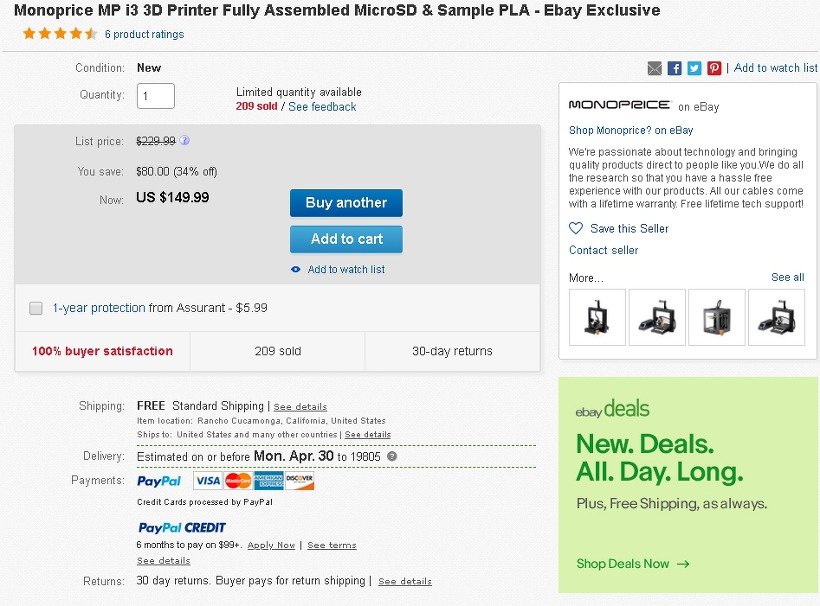Open the enclosed cube printer thumbnail

pyautogui.click(x=717, y=317)
